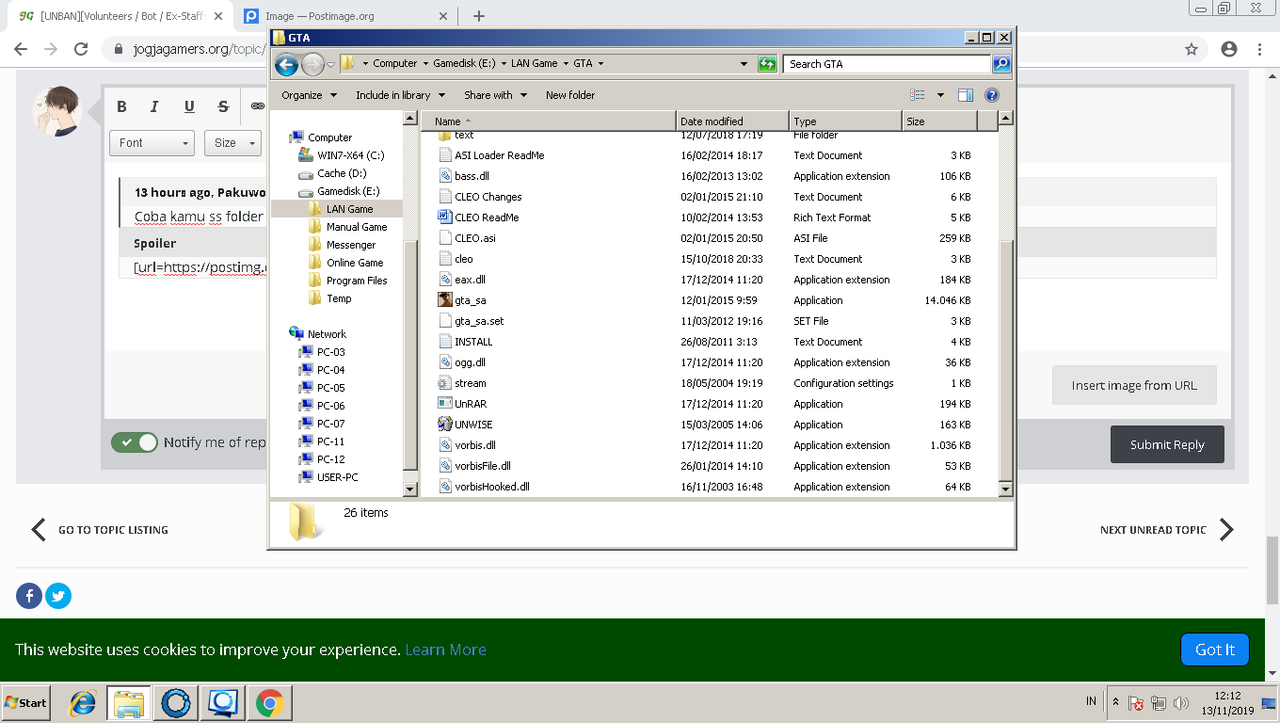
Task: Click Explorer's forward arrow button
Action: pyautogui.click(x=312, y=64)
